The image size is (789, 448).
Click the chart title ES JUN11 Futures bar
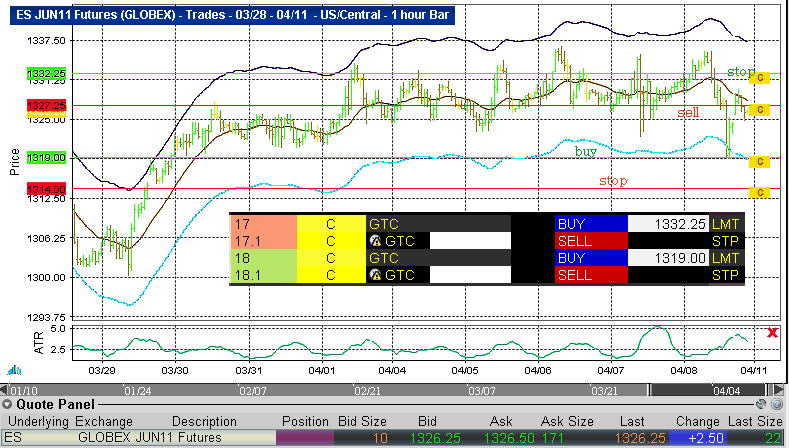click(x=232, y=15)
